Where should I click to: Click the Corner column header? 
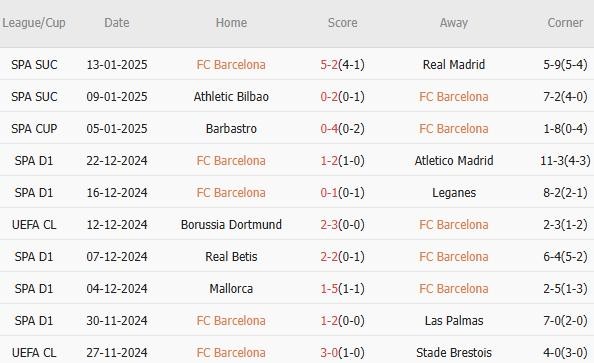pos(565,23)
